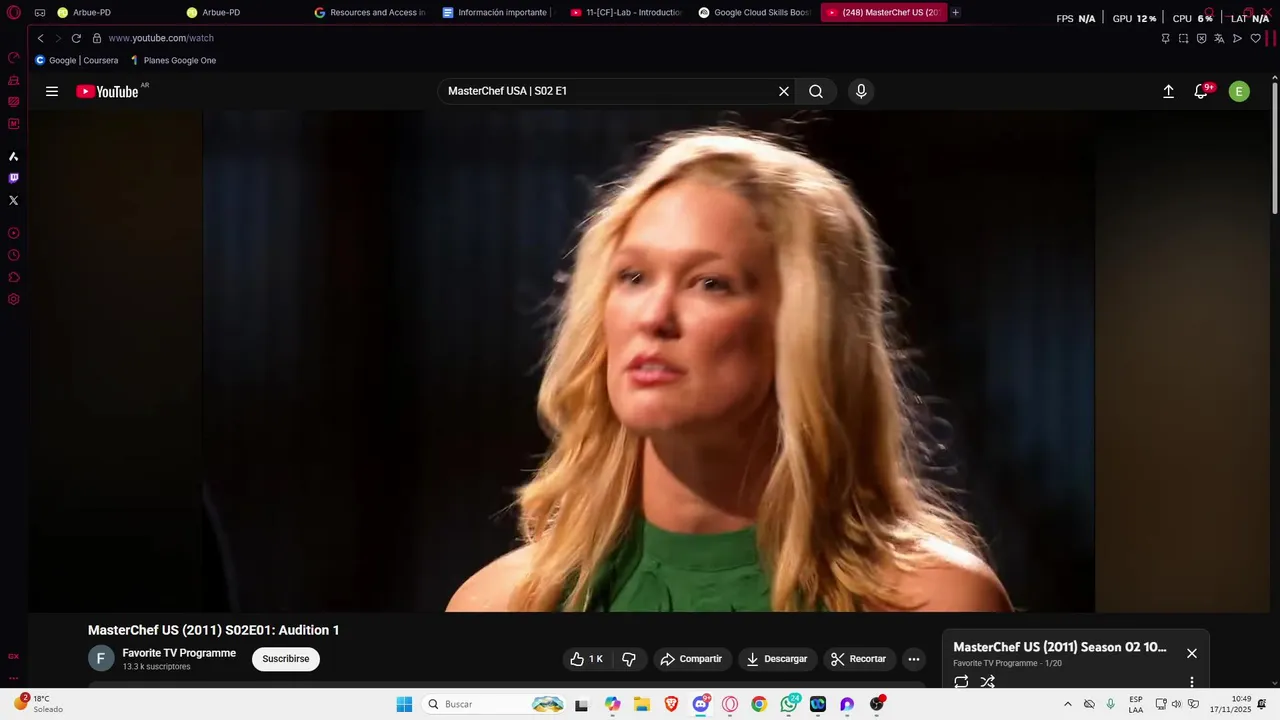This screenshot has height=720, width=1280.
Task: Clear the YouTube search box text
Action: coord(784,91)
